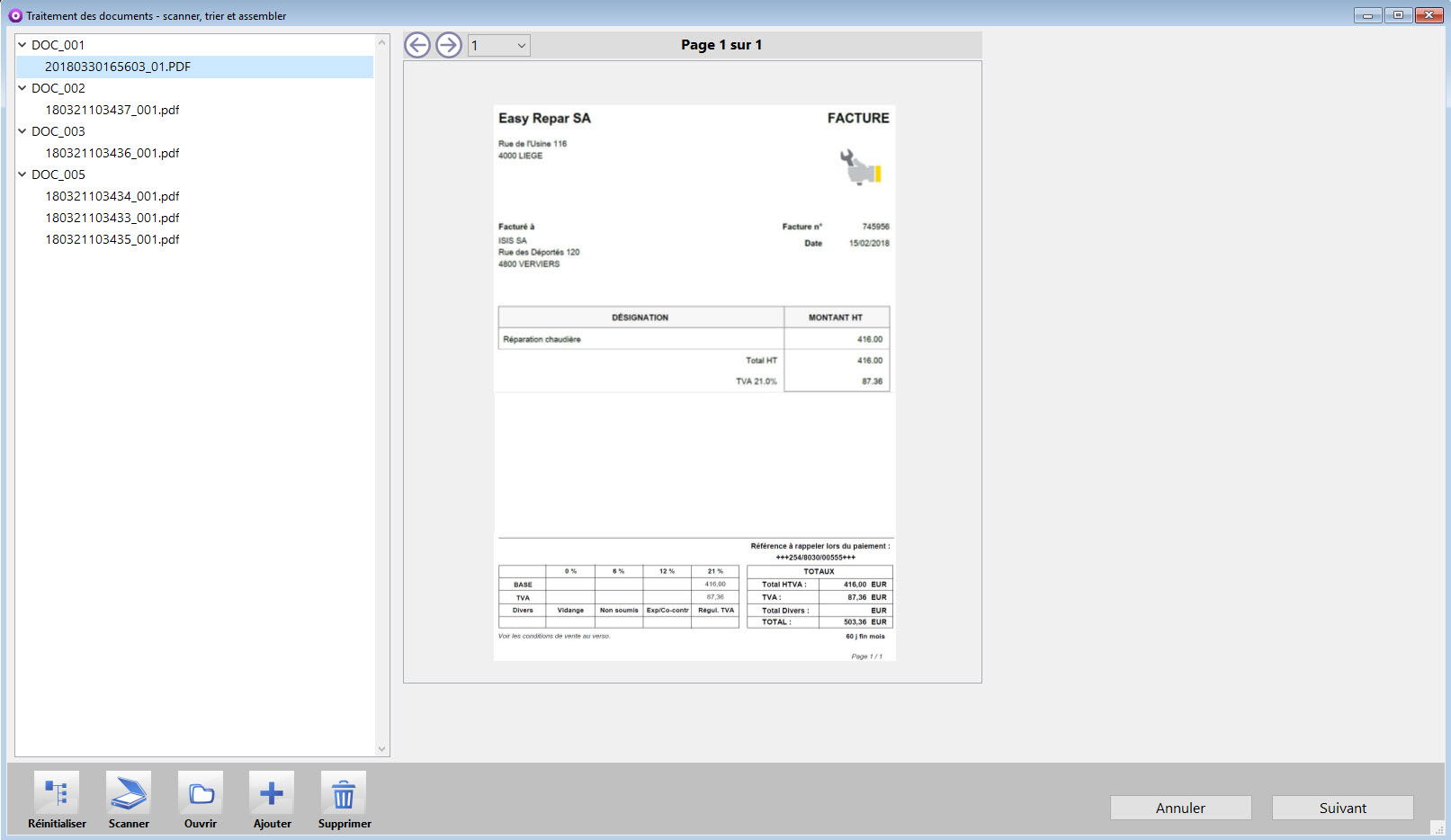The height and width of the screenshot is (840, 1451).
Task: Collapse the DOC_002 tree node
Action: pos(22,87)
